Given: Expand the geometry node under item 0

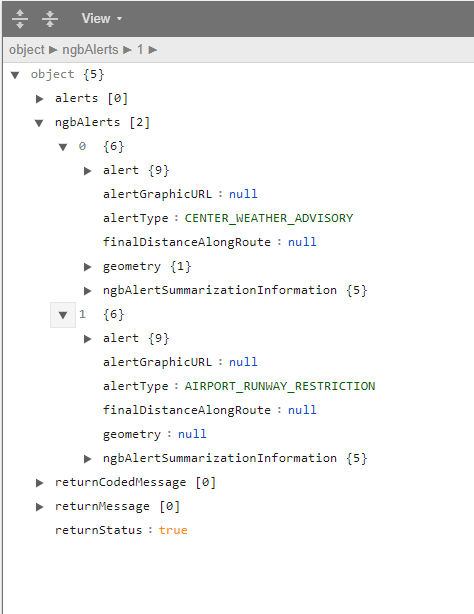Looking at the screenshot, I should (87, 267).
